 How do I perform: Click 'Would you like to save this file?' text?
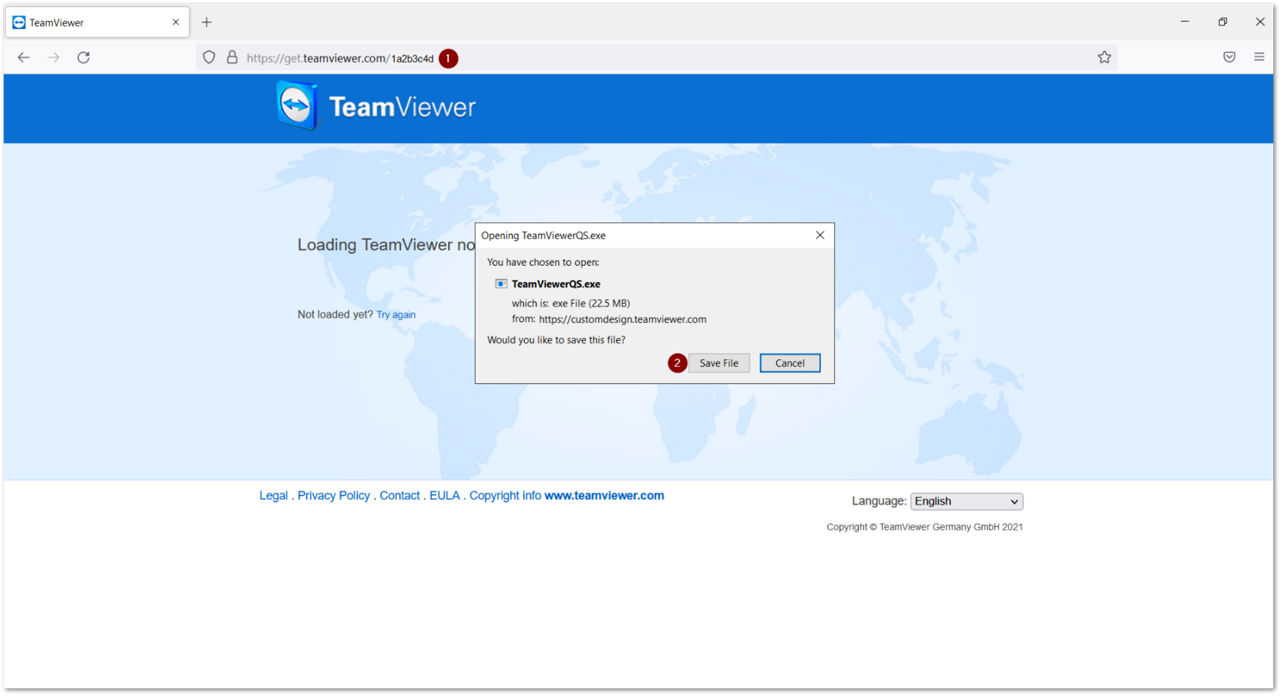click(556, 340)
